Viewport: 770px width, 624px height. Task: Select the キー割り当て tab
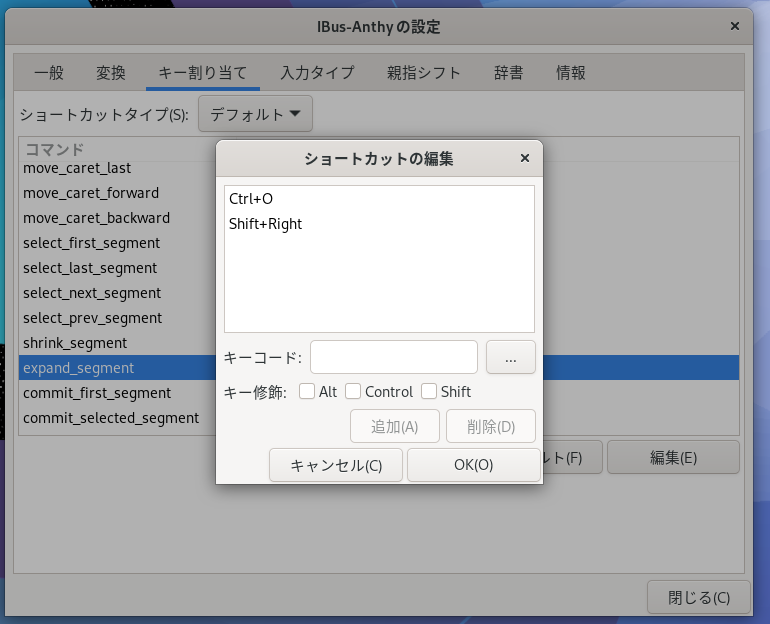[203, 73]
